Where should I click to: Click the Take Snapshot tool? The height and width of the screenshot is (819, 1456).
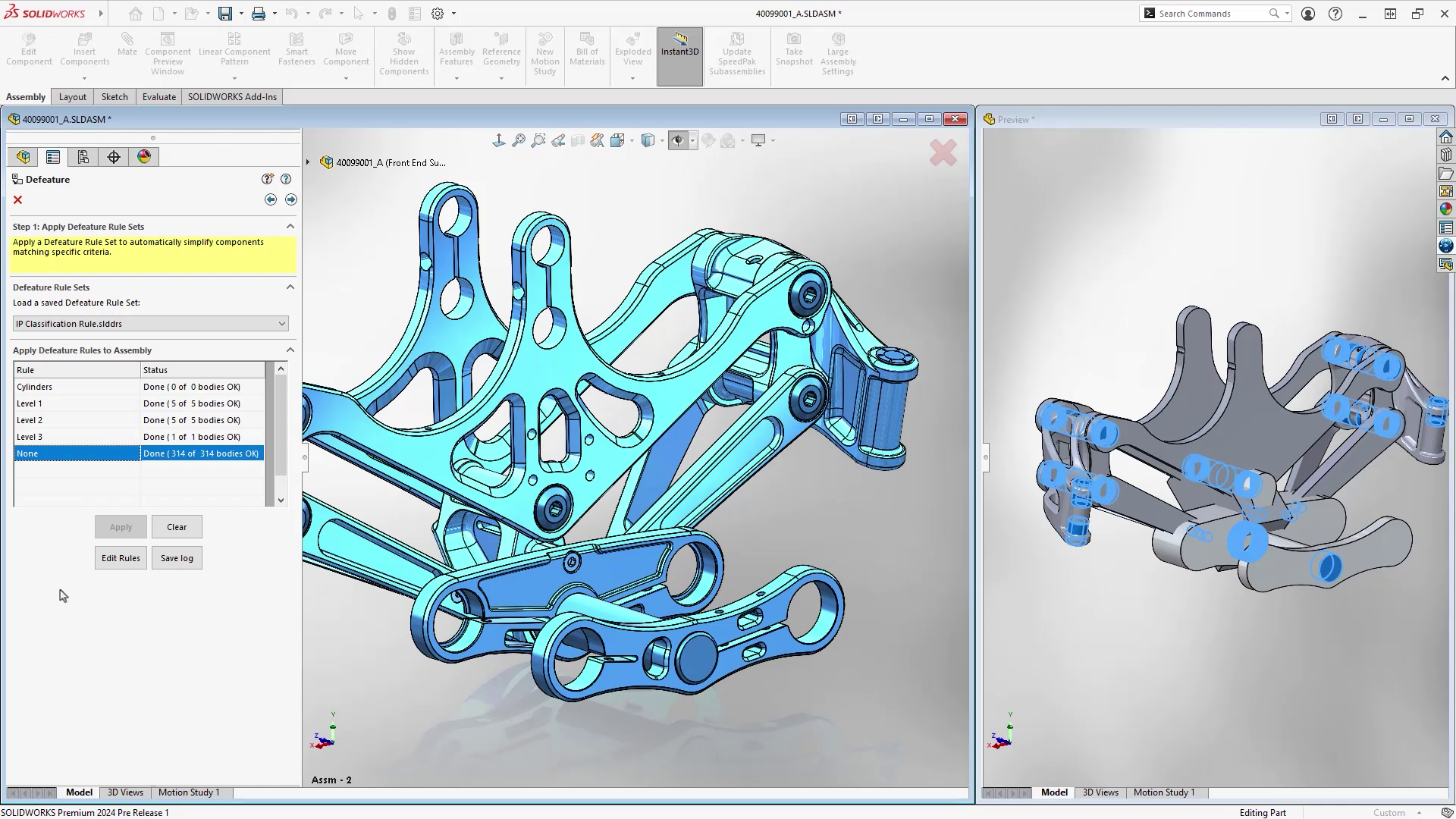(793, 53)
